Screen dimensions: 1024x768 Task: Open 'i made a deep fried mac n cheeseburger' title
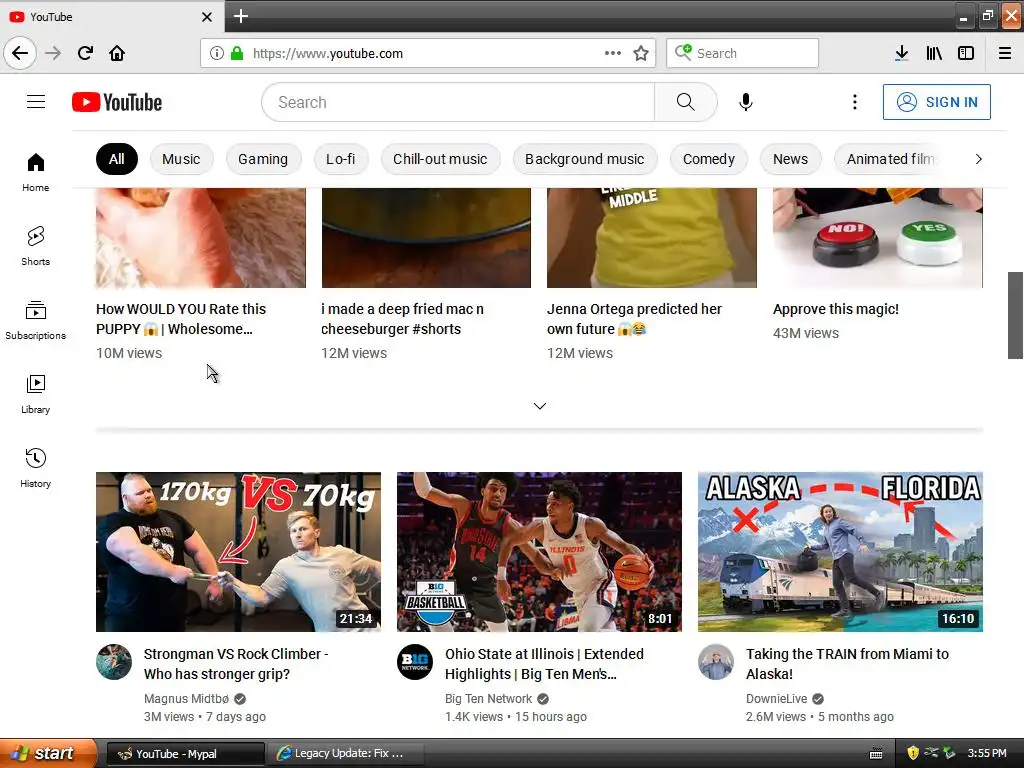click(x=402, y=319)
